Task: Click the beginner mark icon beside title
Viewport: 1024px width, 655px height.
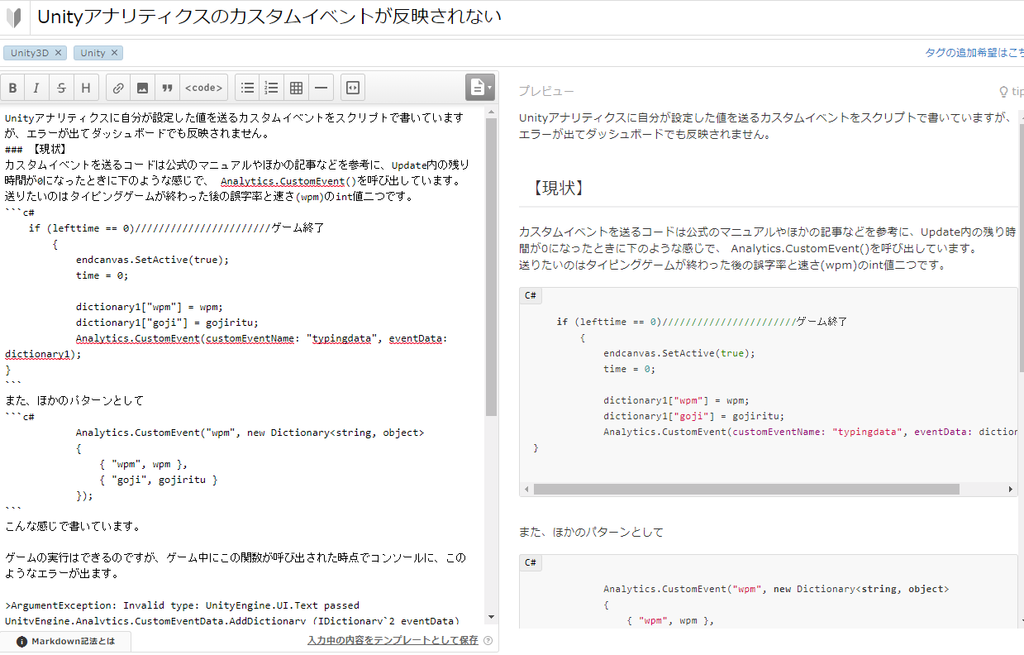Action: [14, 18]
